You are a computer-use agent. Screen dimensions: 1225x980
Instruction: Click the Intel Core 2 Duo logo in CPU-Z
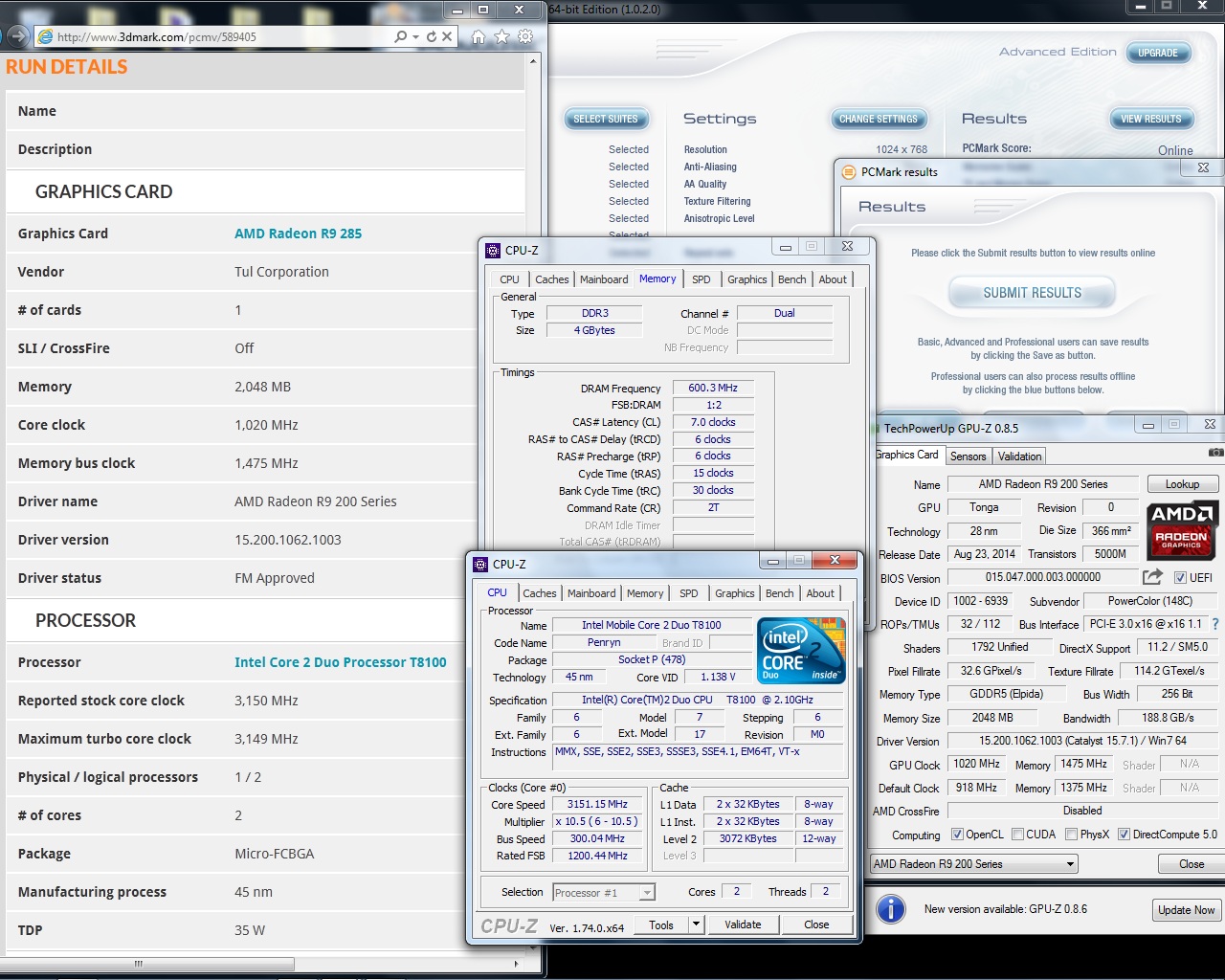[x=801, y=651]
